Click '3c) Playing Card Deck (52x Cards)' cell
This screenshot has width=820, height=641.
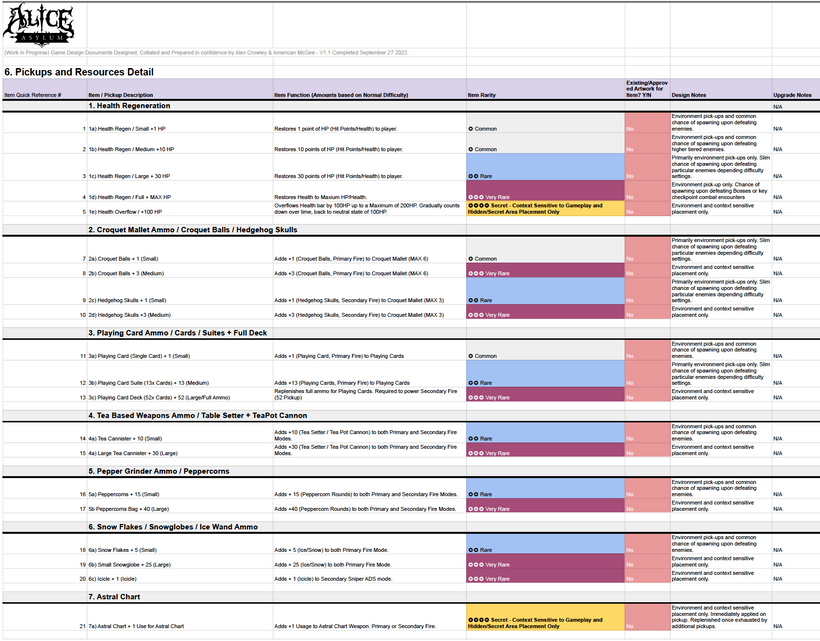click(180, 394)
